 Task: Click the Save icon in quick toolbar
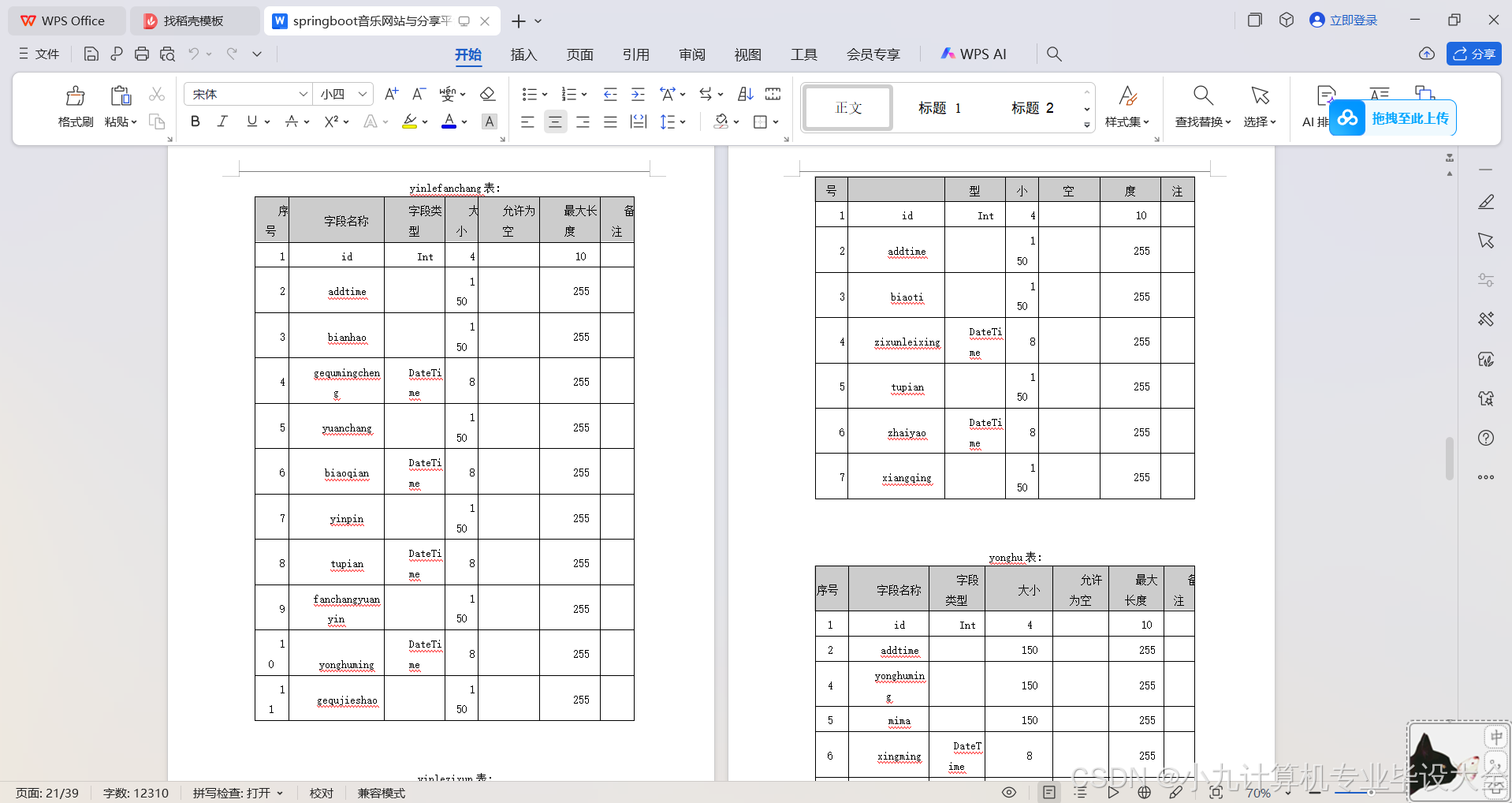[91, 54]
